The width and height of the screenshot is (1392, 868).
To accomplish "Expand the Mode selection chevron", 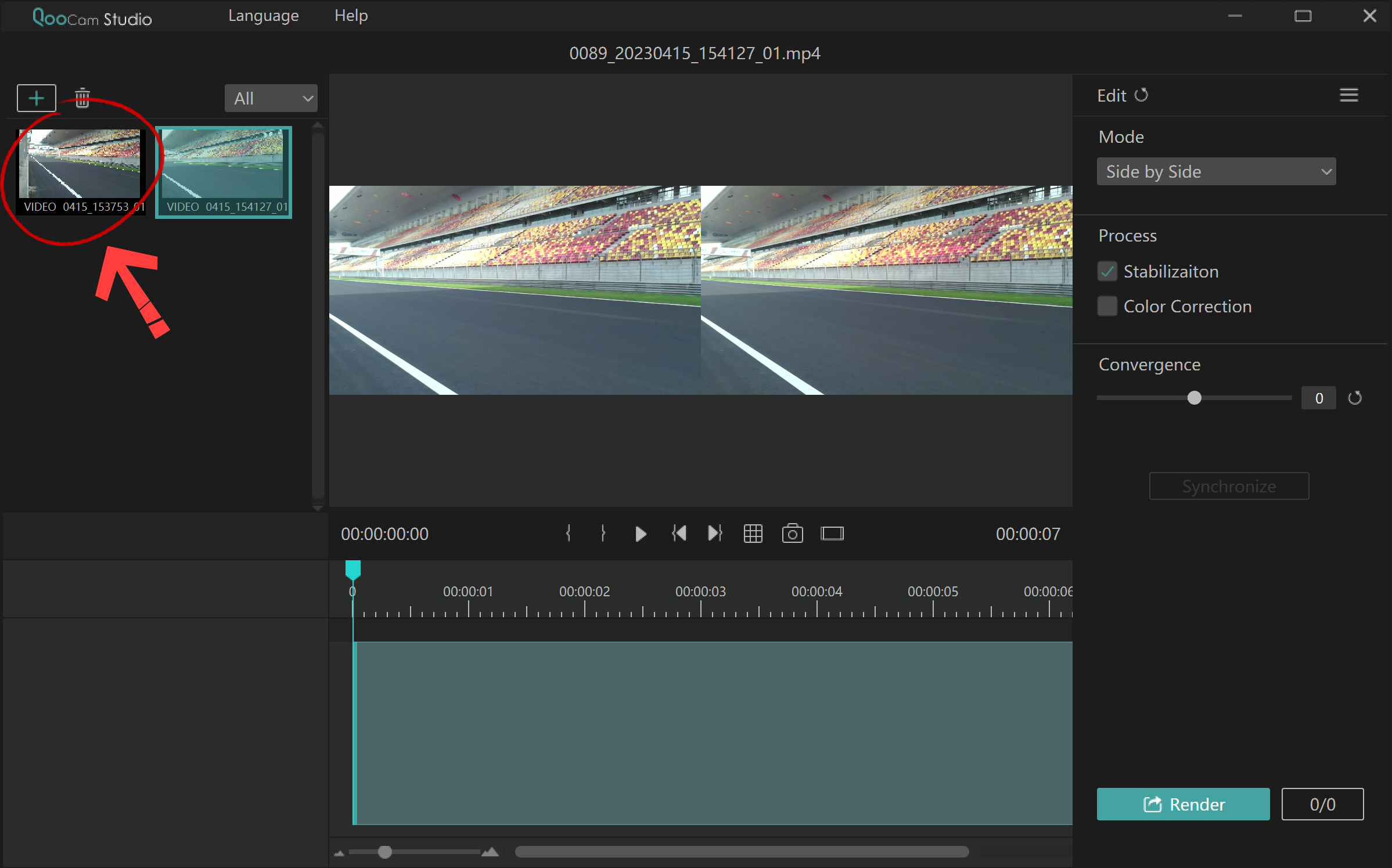I will pos(1326,171).
